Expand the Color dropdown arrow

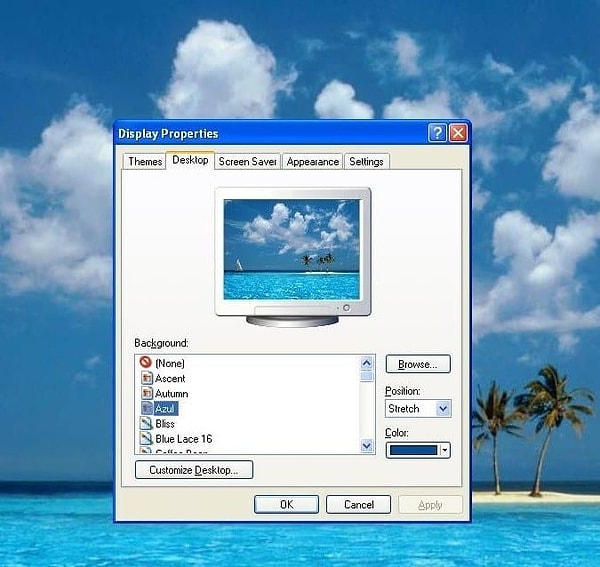[444, 450]
